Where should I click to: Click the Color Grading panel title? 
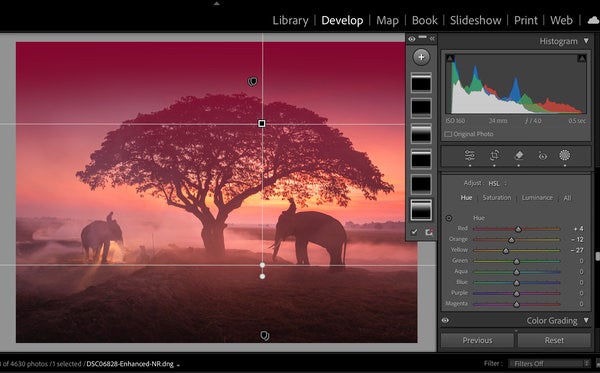(x=552, y=321)
